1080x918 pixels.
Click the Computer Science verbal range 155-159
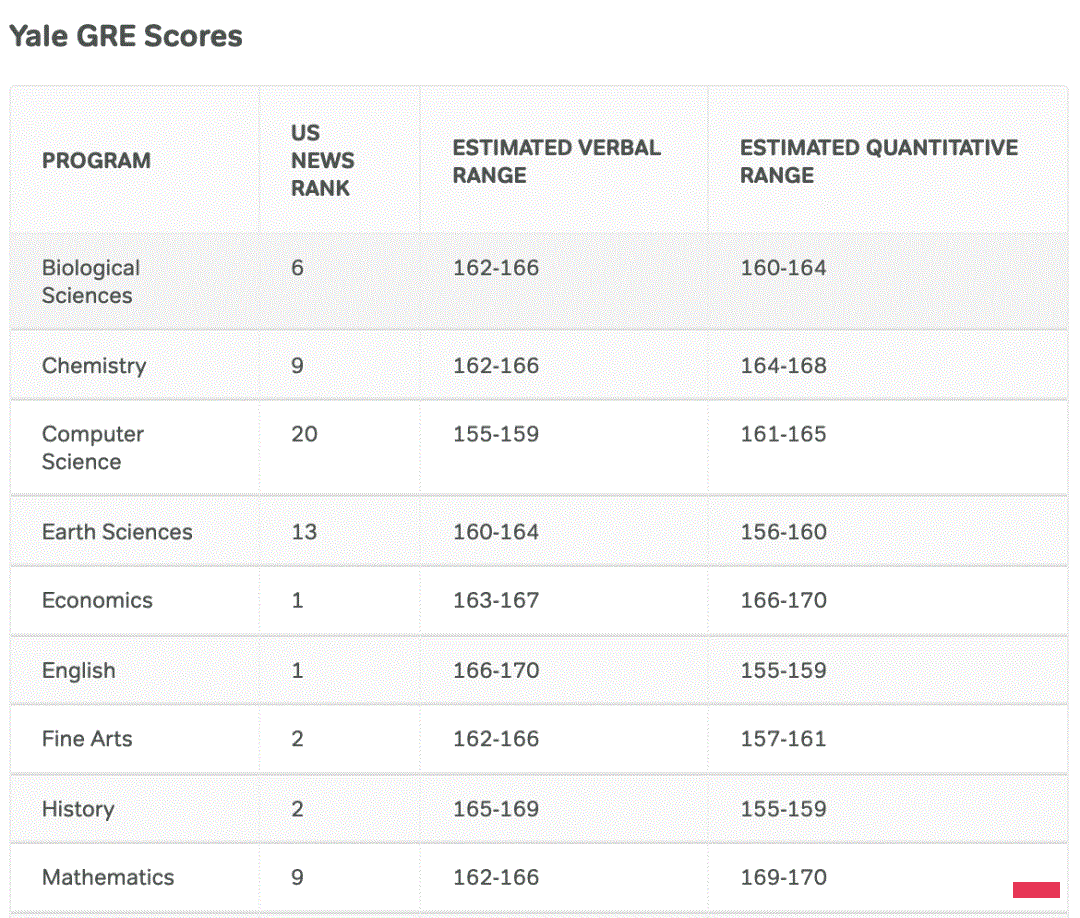pos(496,434)
